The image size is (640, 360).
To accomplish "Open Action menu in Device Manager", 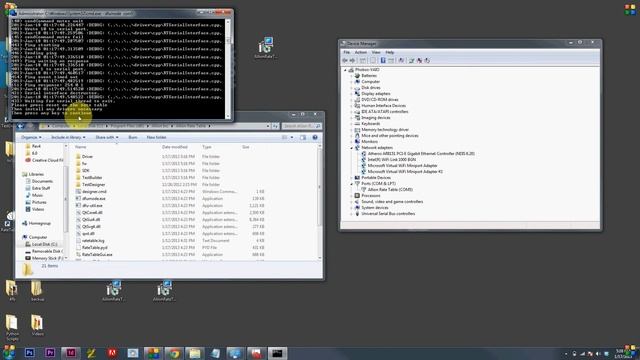I will point(360,52).
